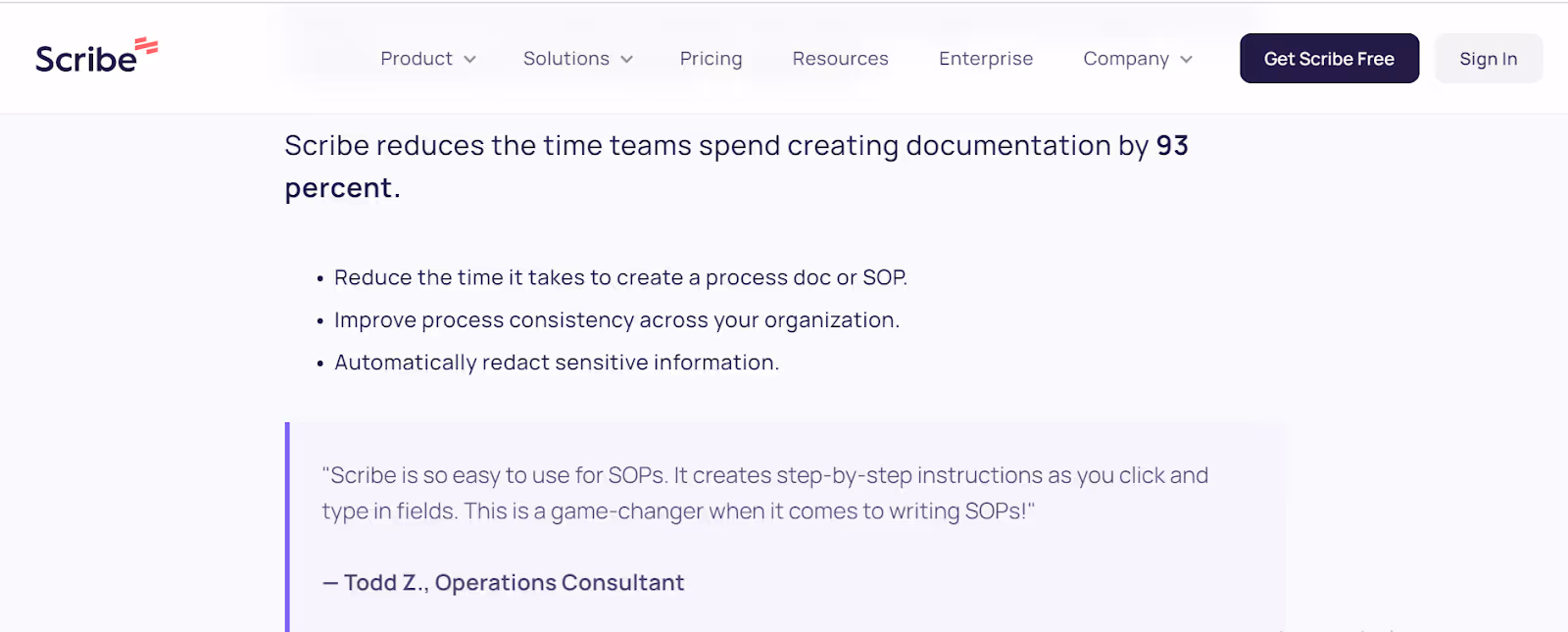This screenshot has height=632, width=1568.
Task: Click the Scribe logo
Action: (x=96, y=57)
